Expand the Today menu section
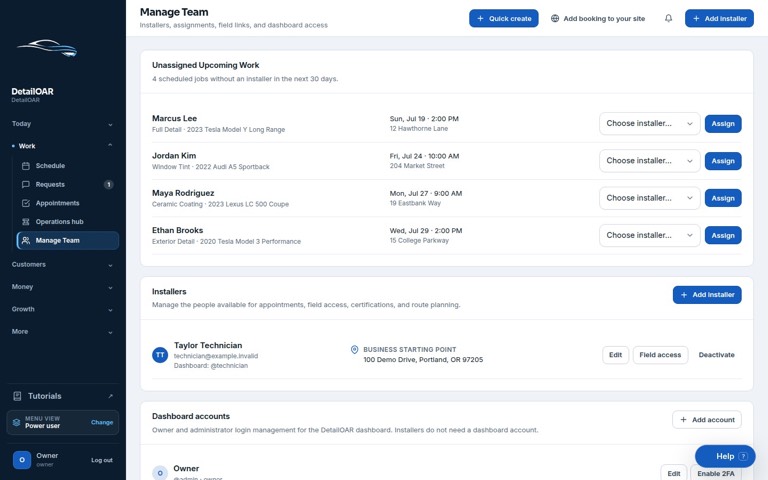The width and height of the screenshot is (768, 480). click(63, 124)
